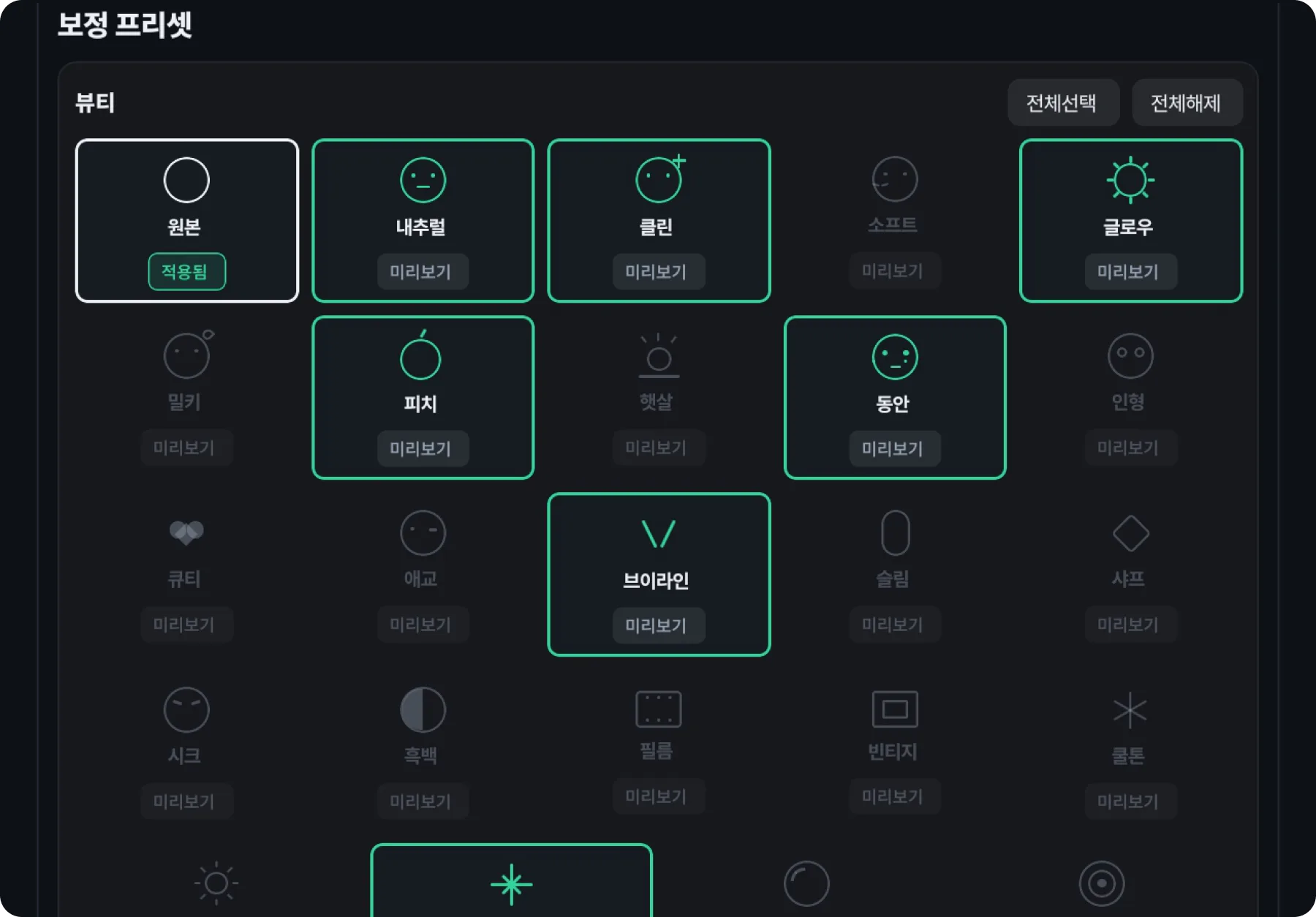Image resolution: width=1316 pixels, height=917 pixels.
Task: Click the 글로우 label text
Action: pos(1128,227)
